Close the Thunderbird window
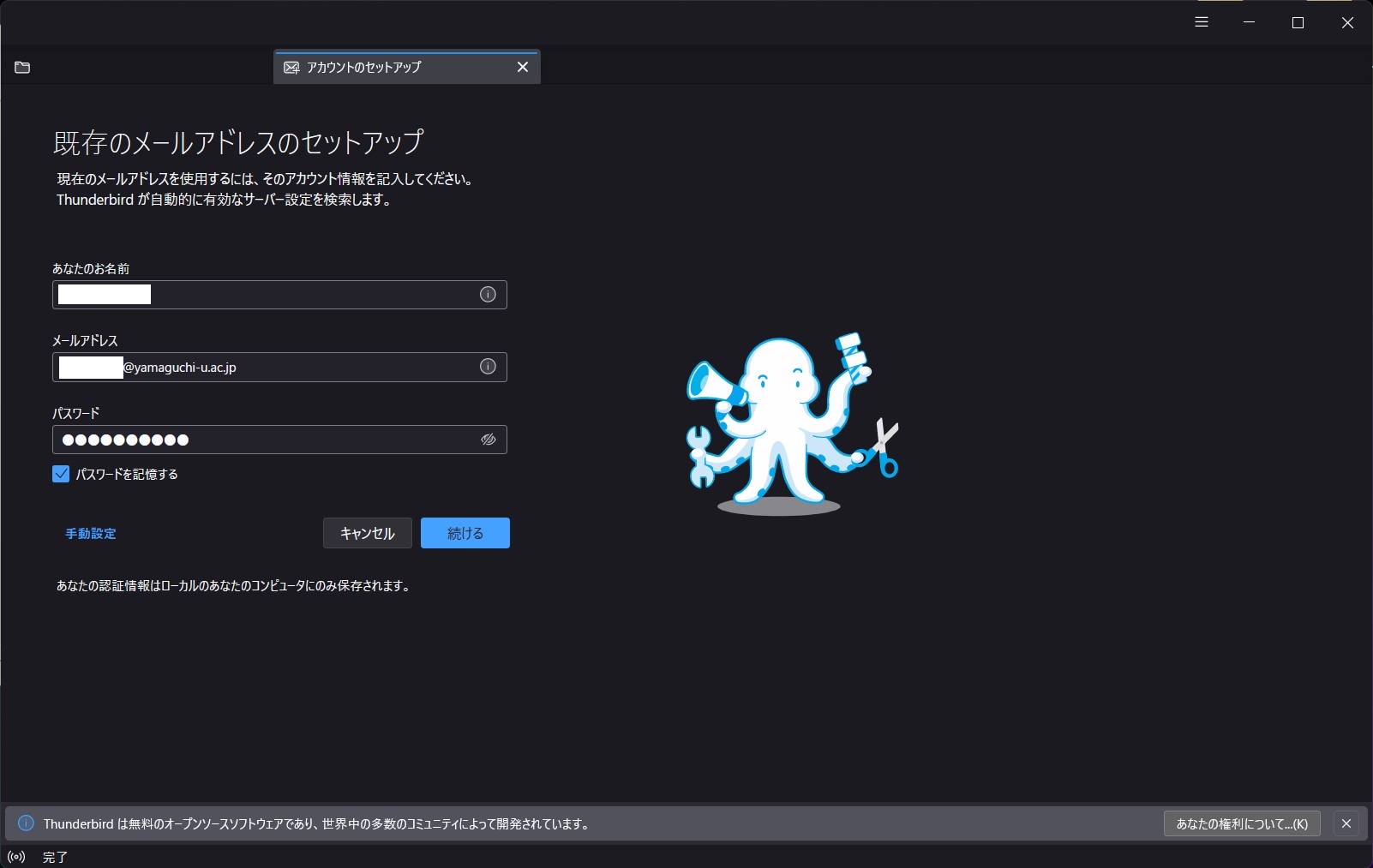The width and height of the screenshot is (1373, 868). pyautogui.click(x=1347, y=22)
